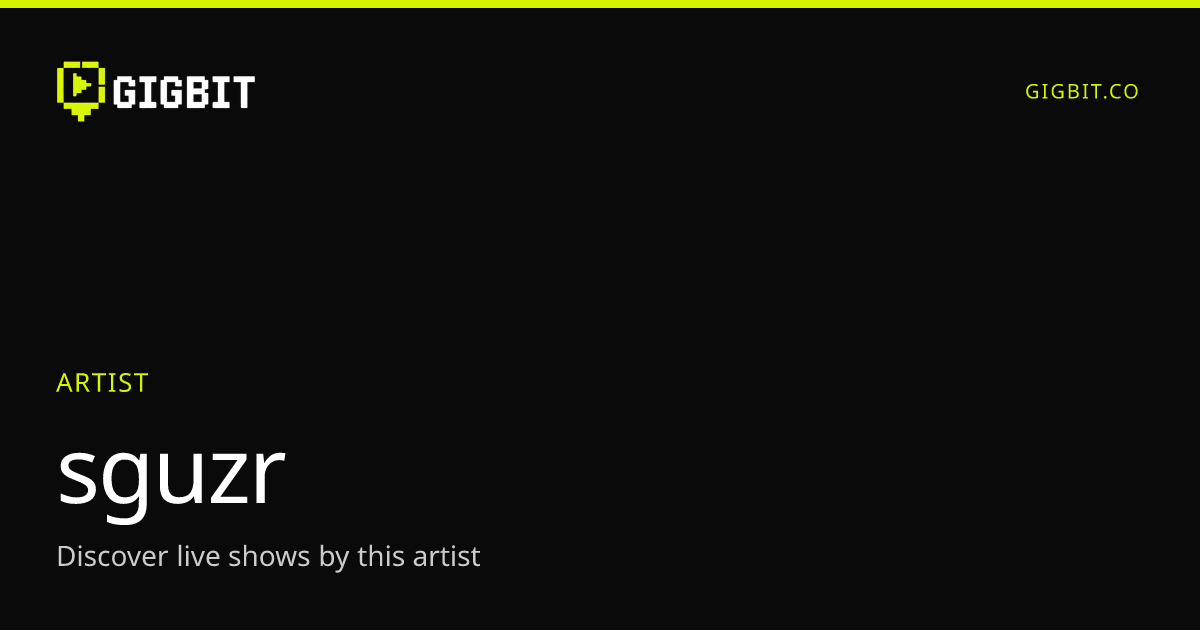Open the GIGBIT.CO link
The width and height of the screenshot is (1200, 630).
pos(1082,91)
